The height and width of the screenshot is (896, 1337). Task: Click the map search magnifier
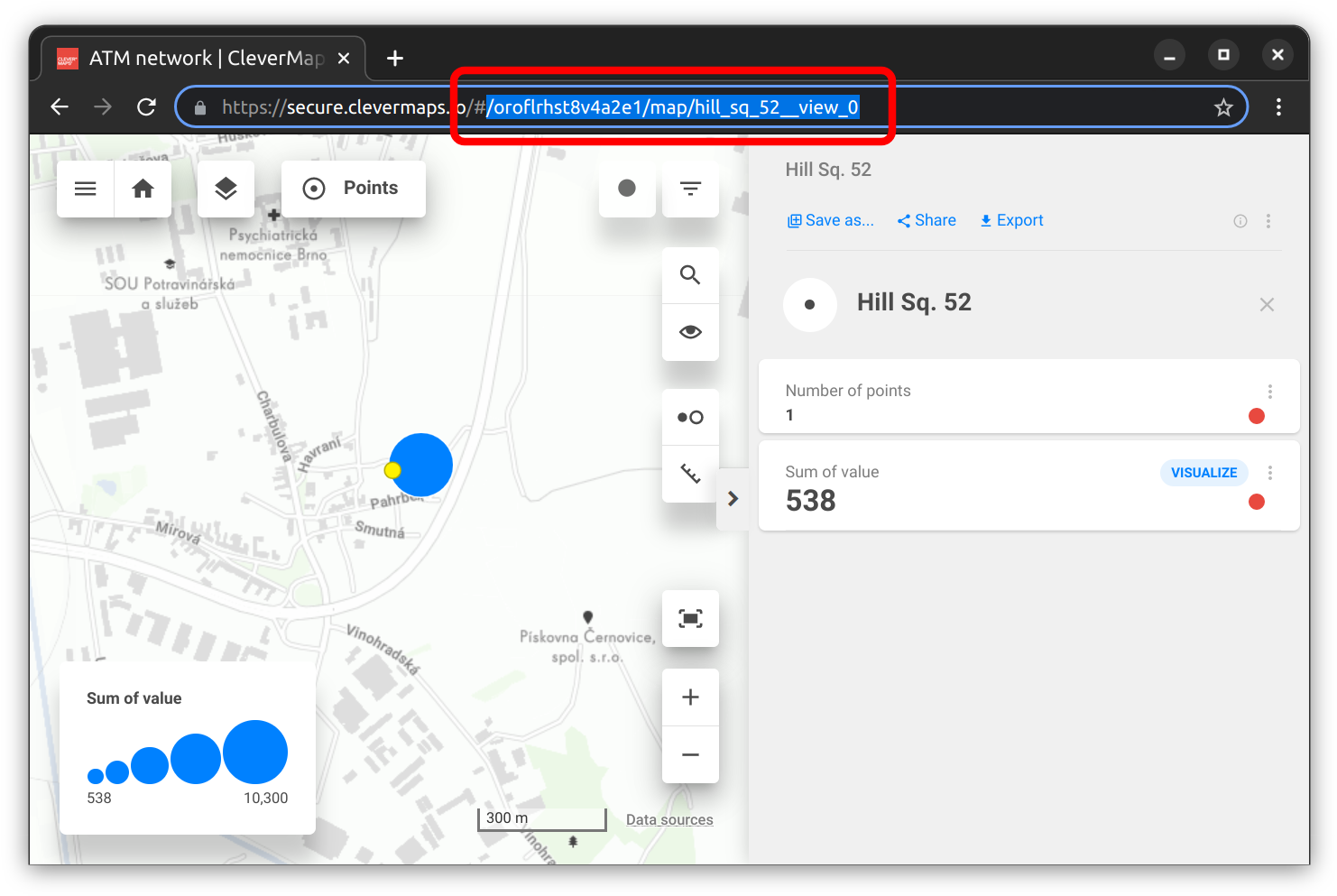click(690, 275)
